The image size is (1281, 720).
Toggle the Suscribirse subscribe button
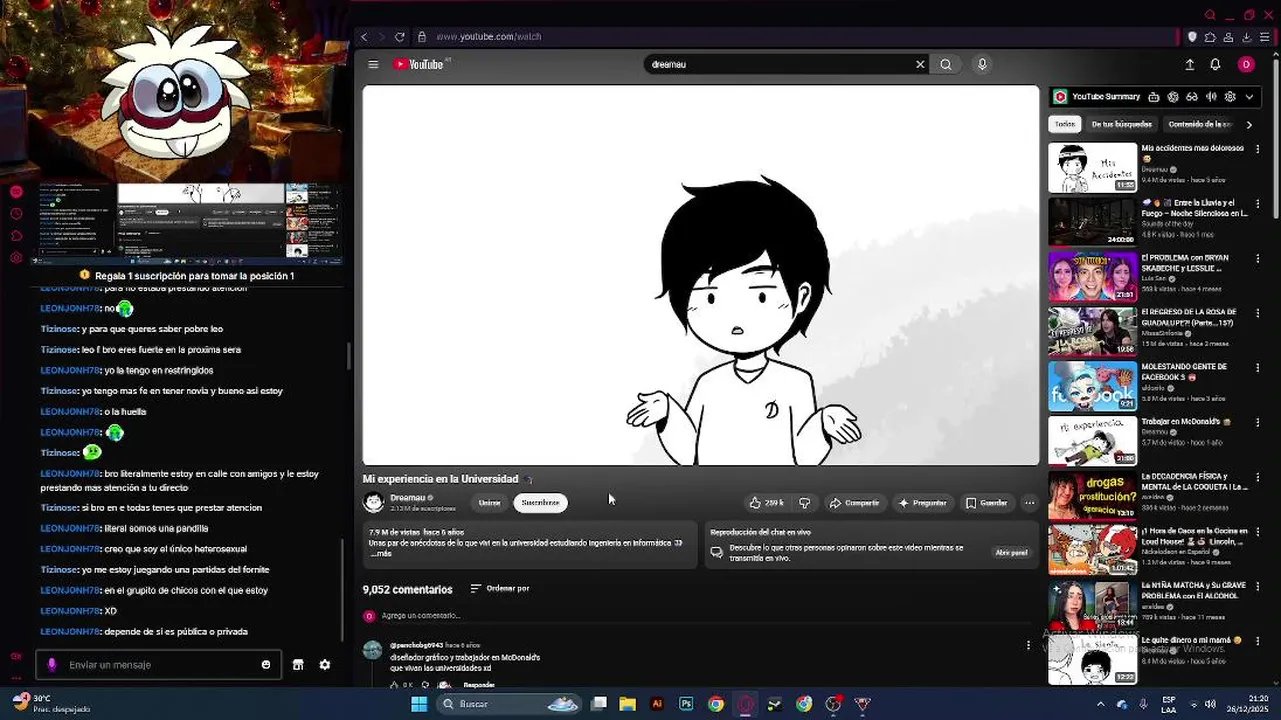[x=540, y=503]
